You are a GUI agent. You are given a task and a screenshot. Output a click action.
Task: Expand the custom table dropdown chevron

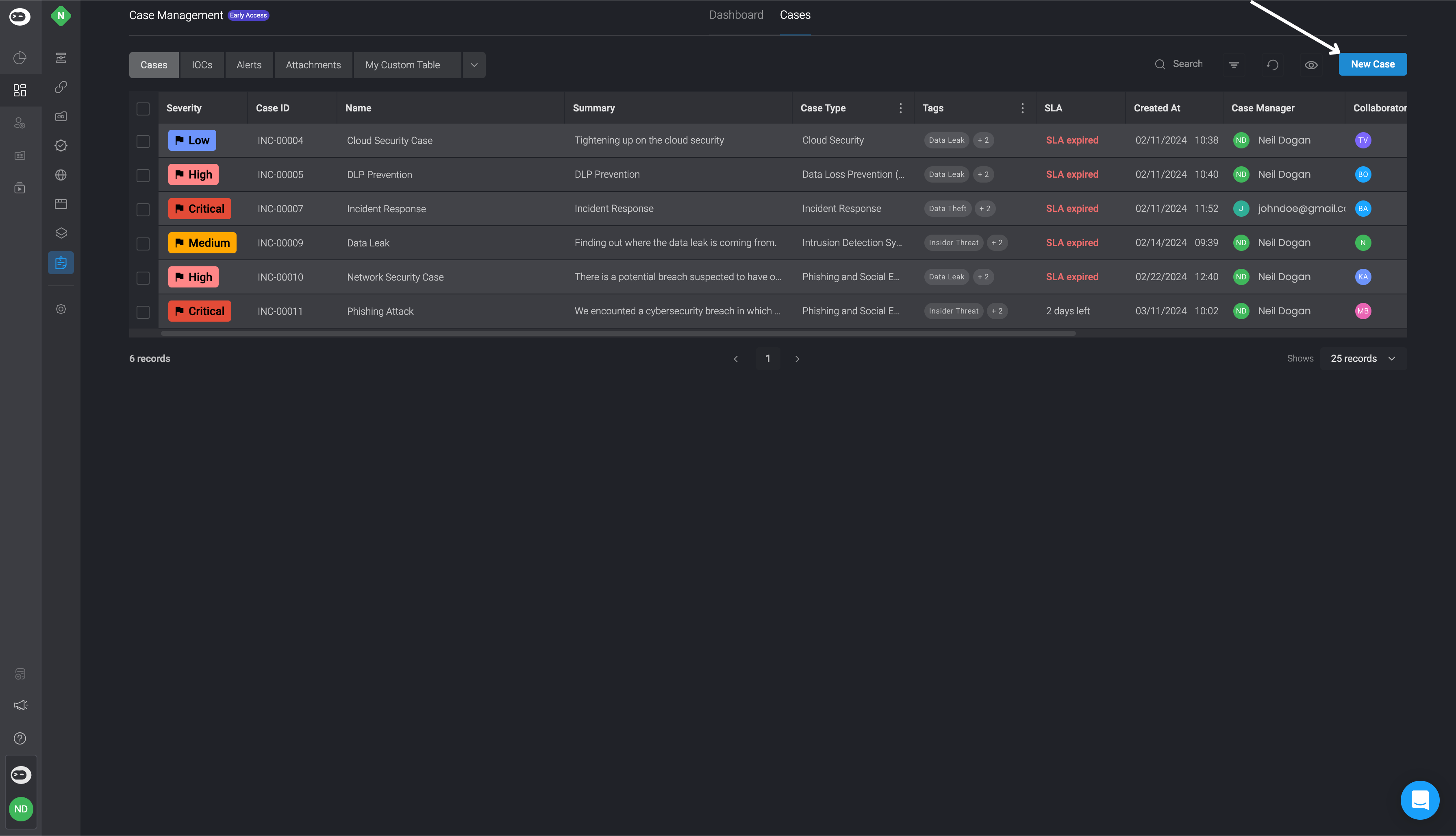point(474,65)
